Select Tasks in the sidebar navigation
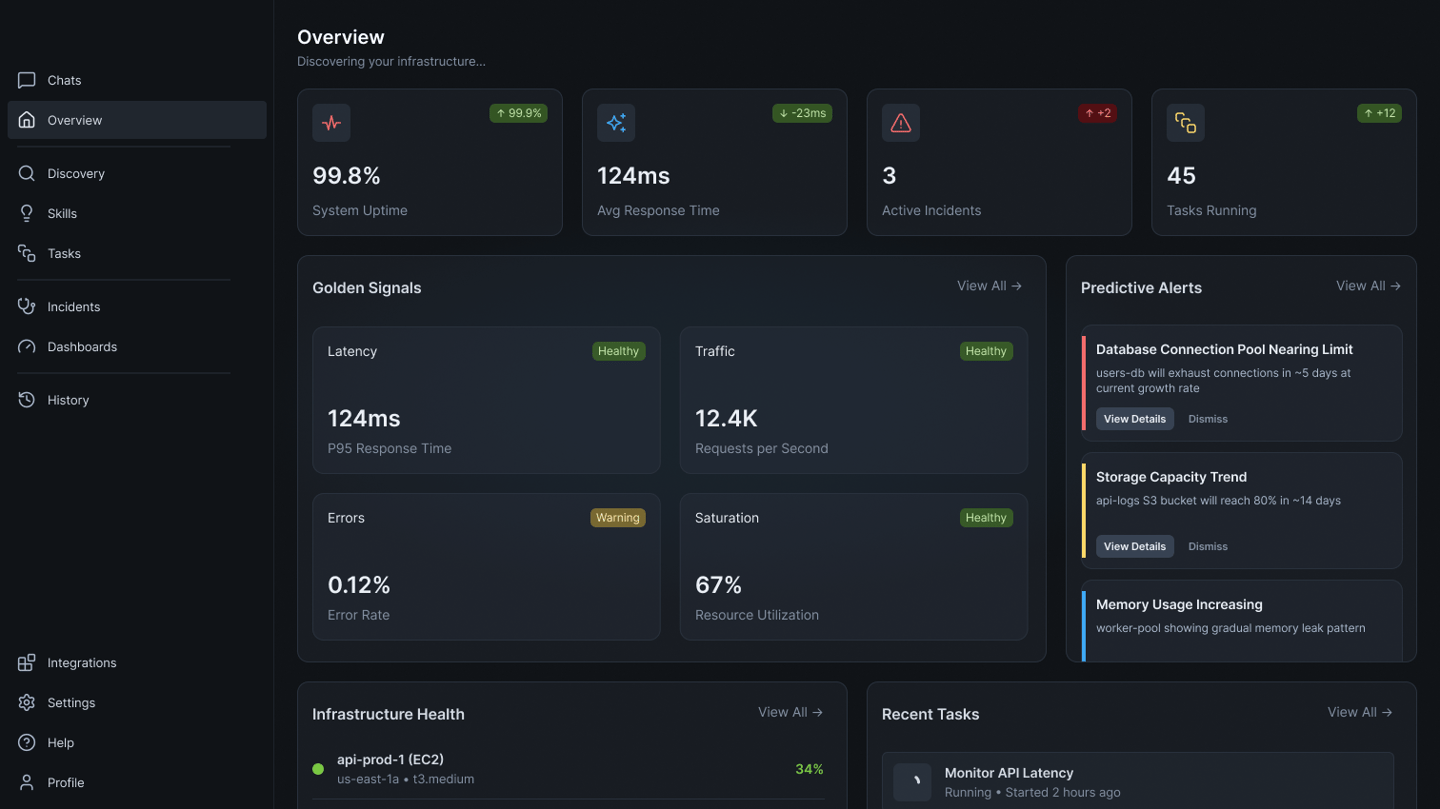The image size is (1440, 809). pyautogui.click(x=64, y=254)
